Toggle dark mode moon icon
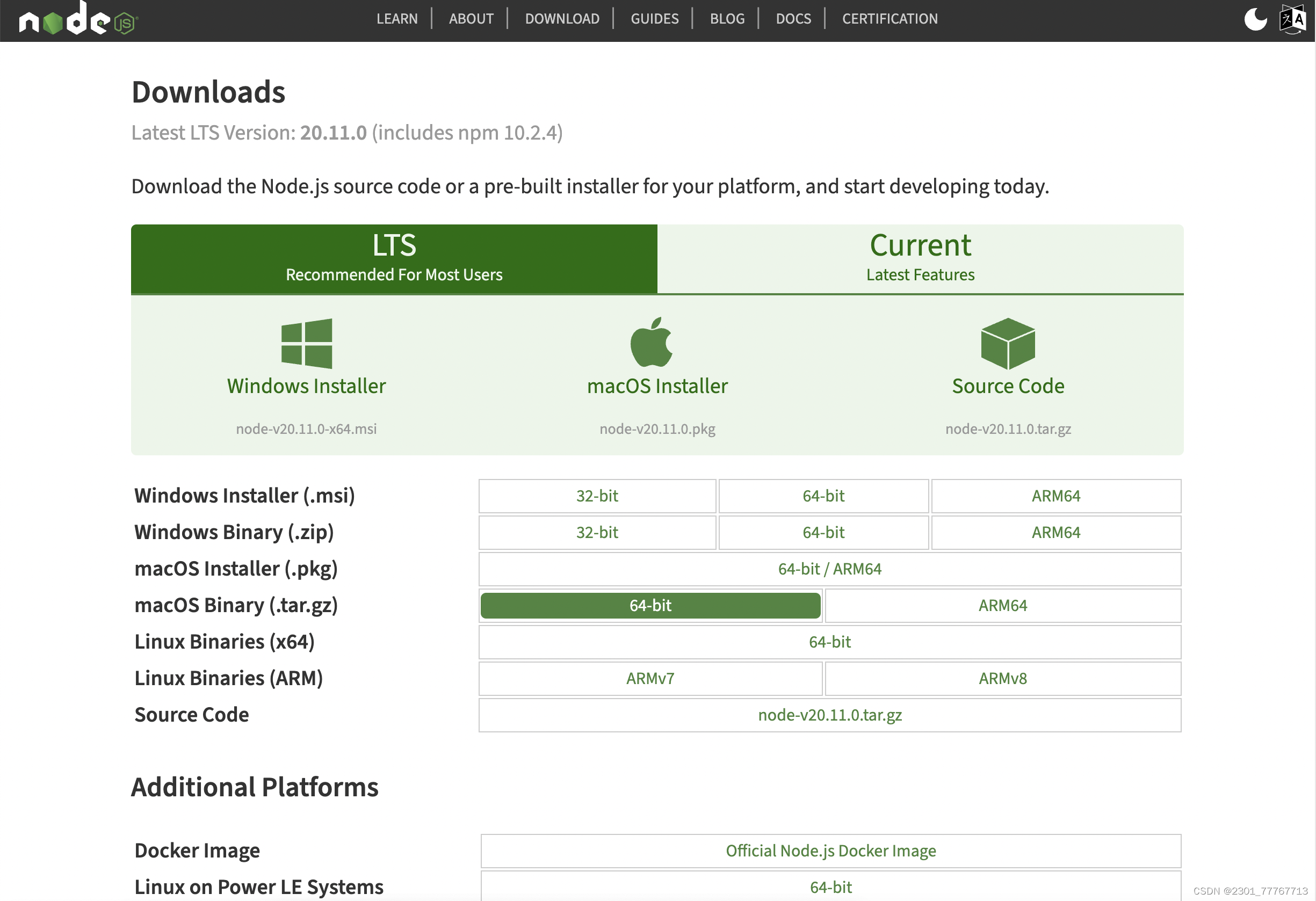The height and width of the screenshot is (901, 1316). point(1255,19)
